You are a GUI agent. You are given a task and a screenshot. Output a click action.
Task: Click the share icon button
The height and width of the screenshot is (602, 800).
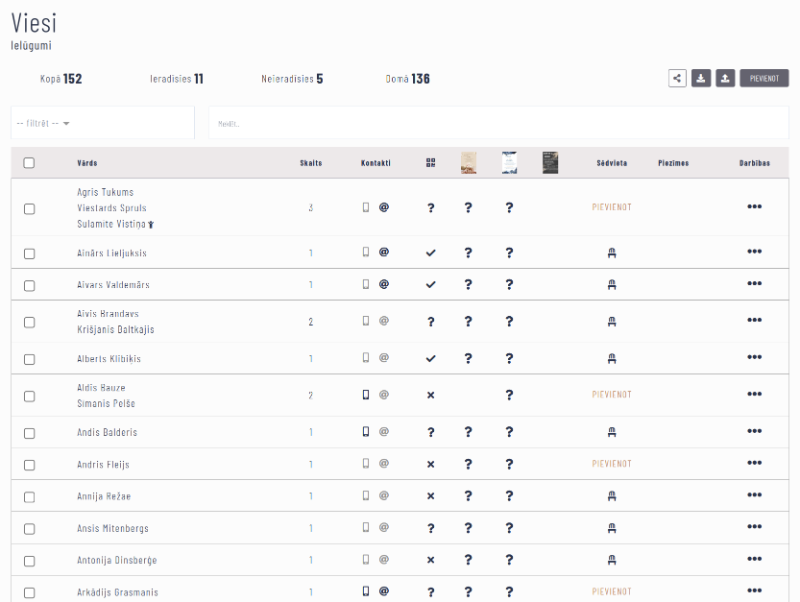[678, 79]
